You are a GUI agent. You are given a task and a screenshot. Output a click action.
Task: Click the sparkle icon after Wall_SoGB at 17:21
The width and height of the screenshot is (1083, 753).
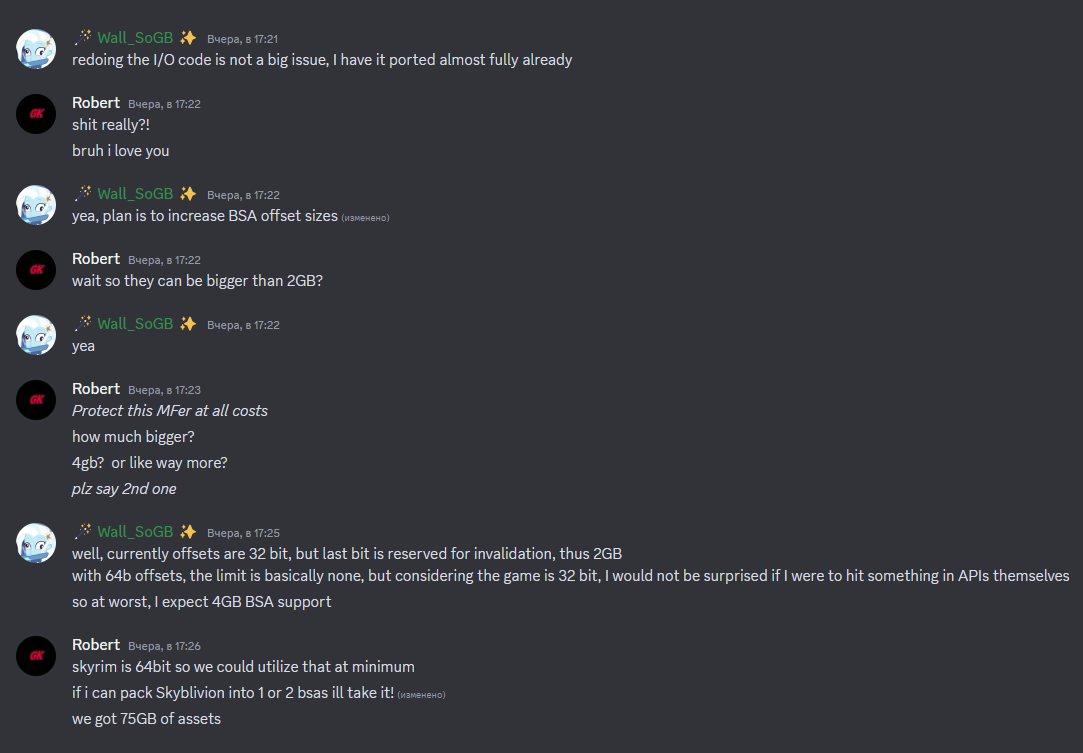click(x=188, y=37)
